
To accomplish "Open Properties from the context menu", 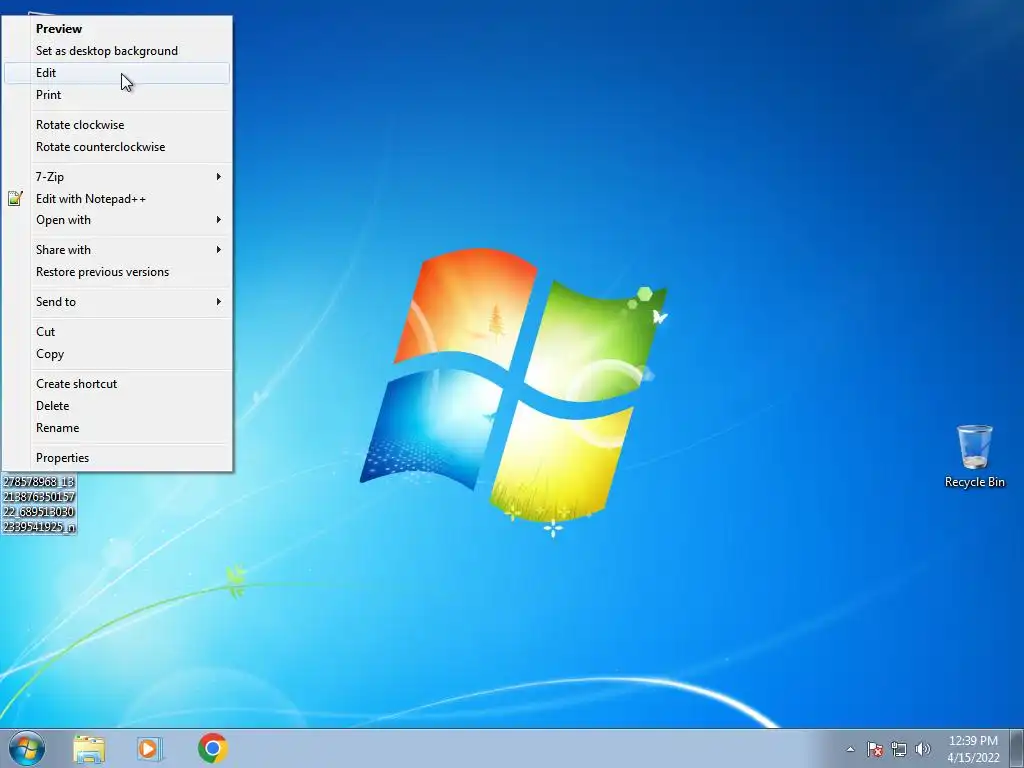I will [118, 458].
